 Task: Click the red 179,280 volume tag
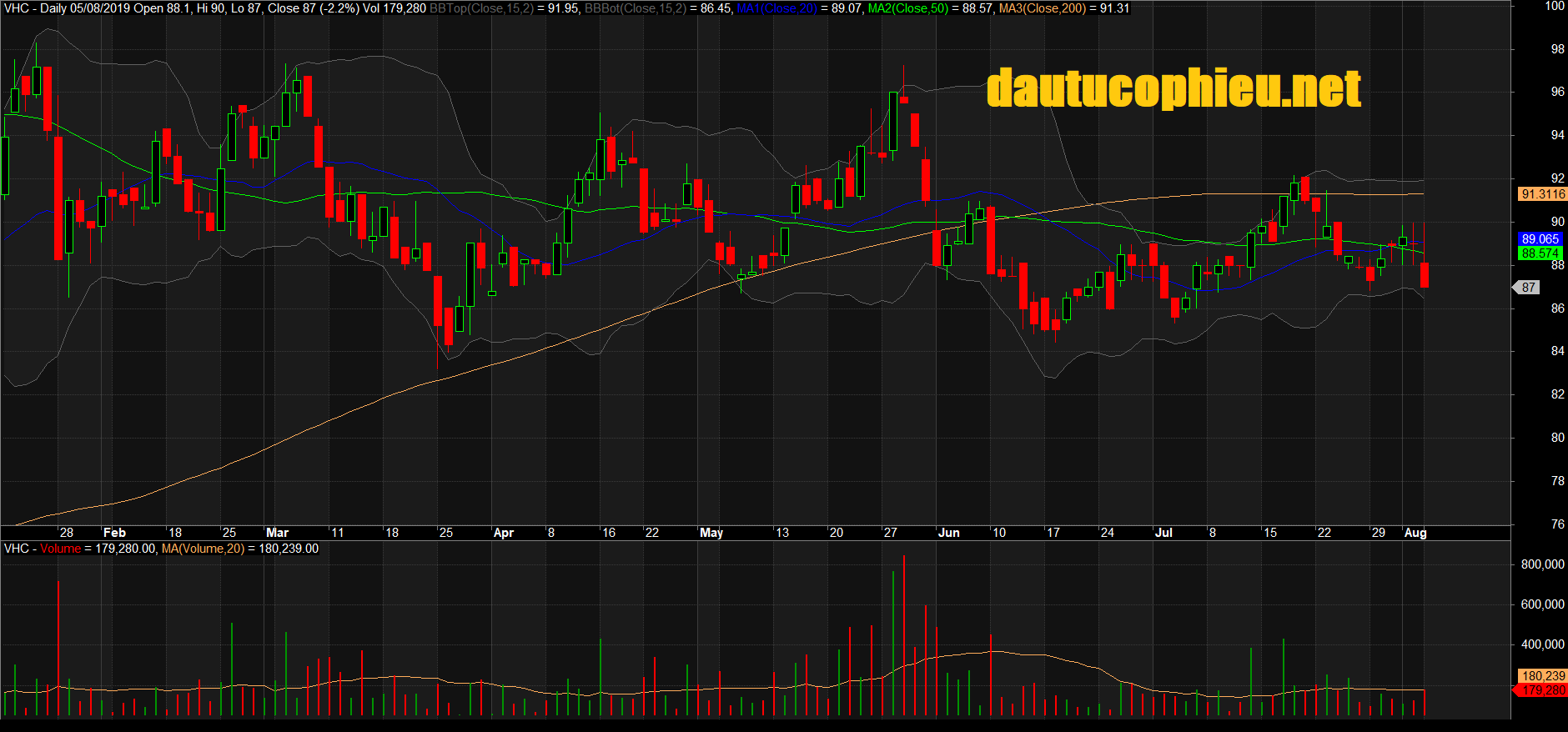pos(1543,690)
